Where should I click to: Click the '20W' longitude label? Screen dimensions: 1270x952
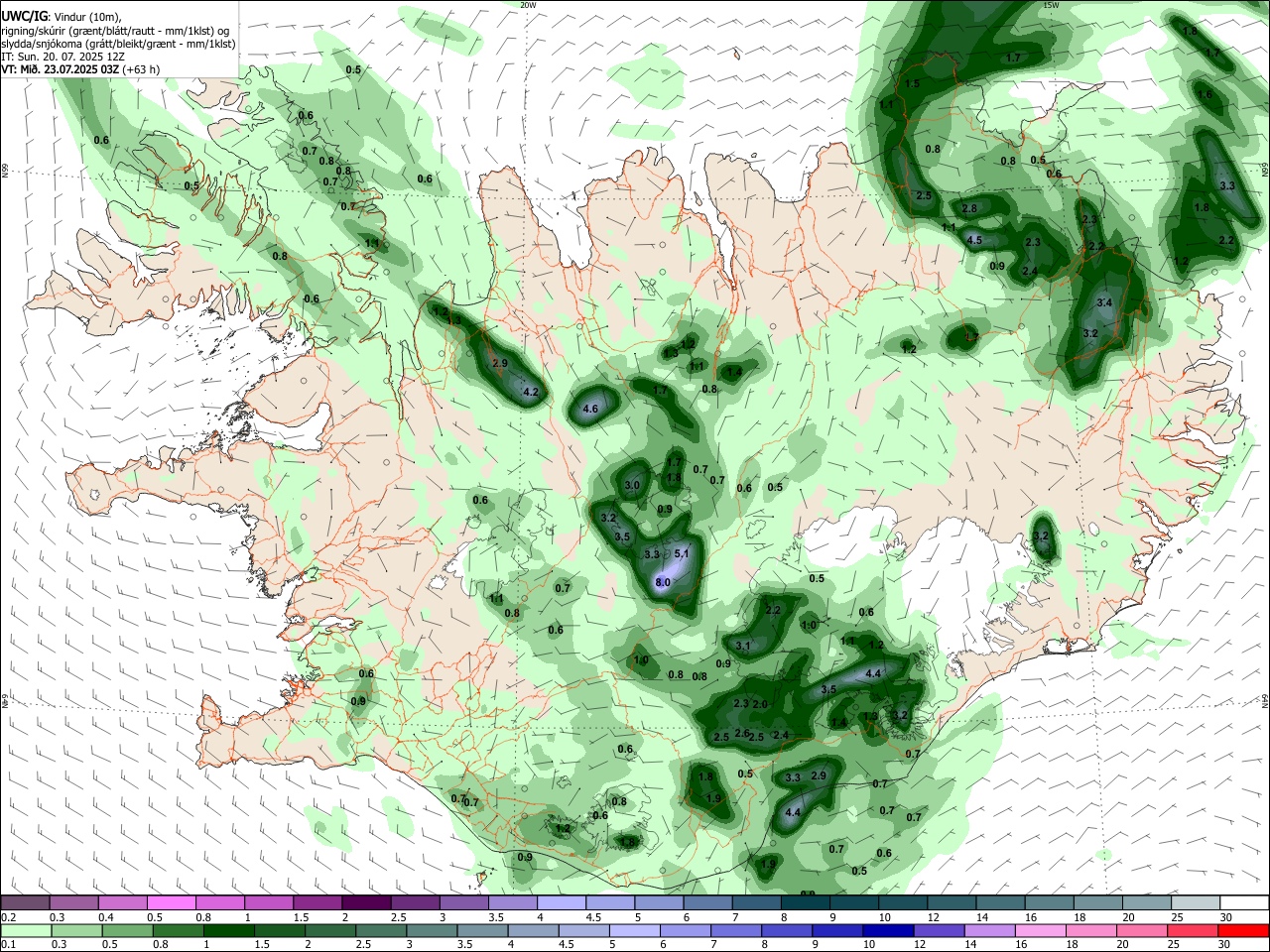point(527,5)
